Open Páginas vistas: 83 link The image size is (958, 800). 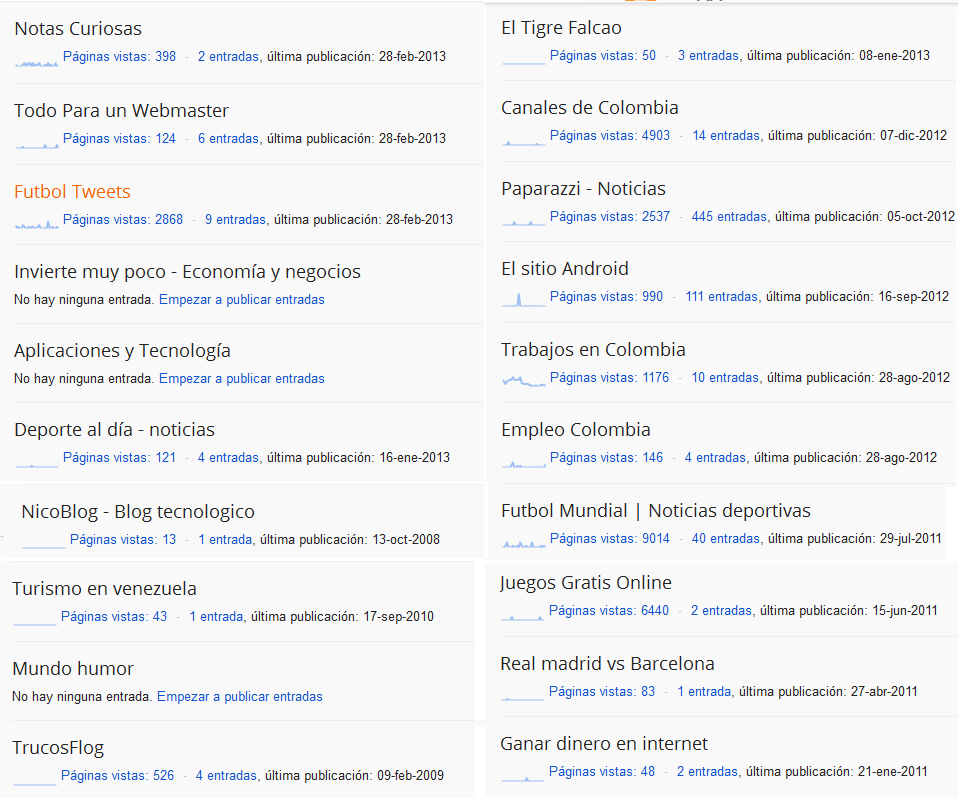coord(602,692)
